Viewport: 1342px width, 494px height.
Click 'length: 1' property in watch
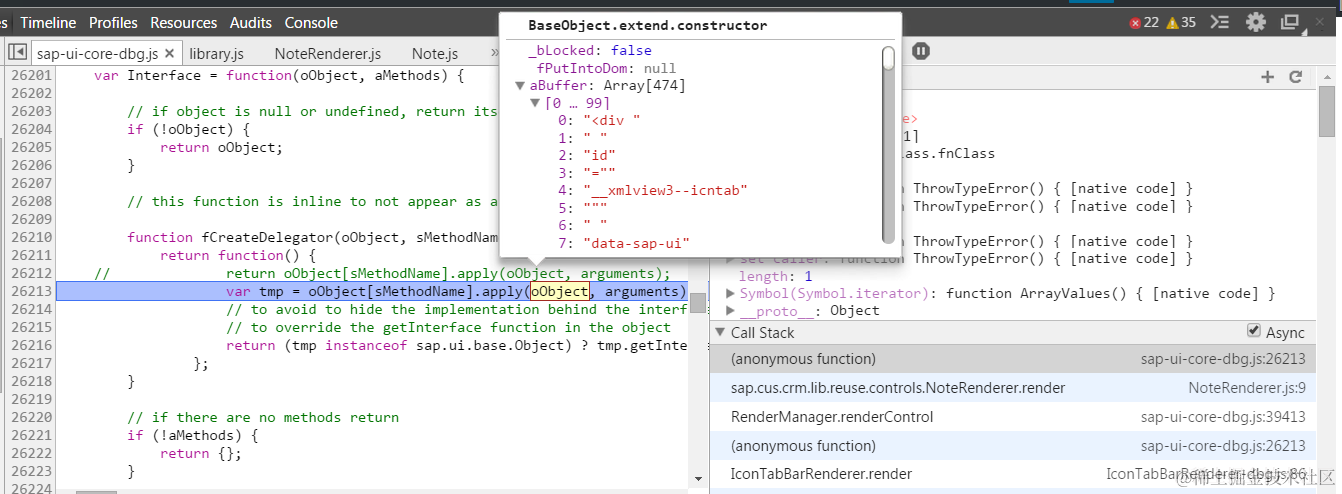point(775,276)
